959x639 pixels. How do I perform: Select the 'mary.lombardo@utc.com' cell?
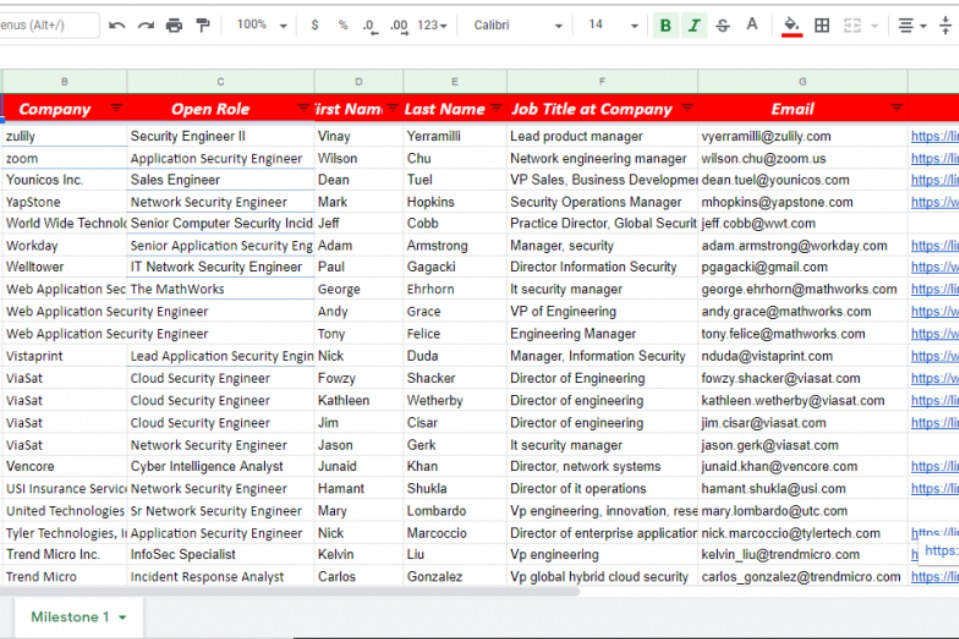802,511
